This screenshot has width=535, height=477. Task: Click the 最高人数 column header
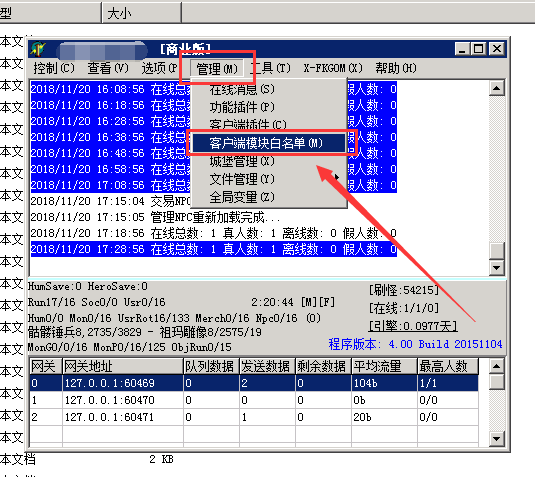pos(448,366)
